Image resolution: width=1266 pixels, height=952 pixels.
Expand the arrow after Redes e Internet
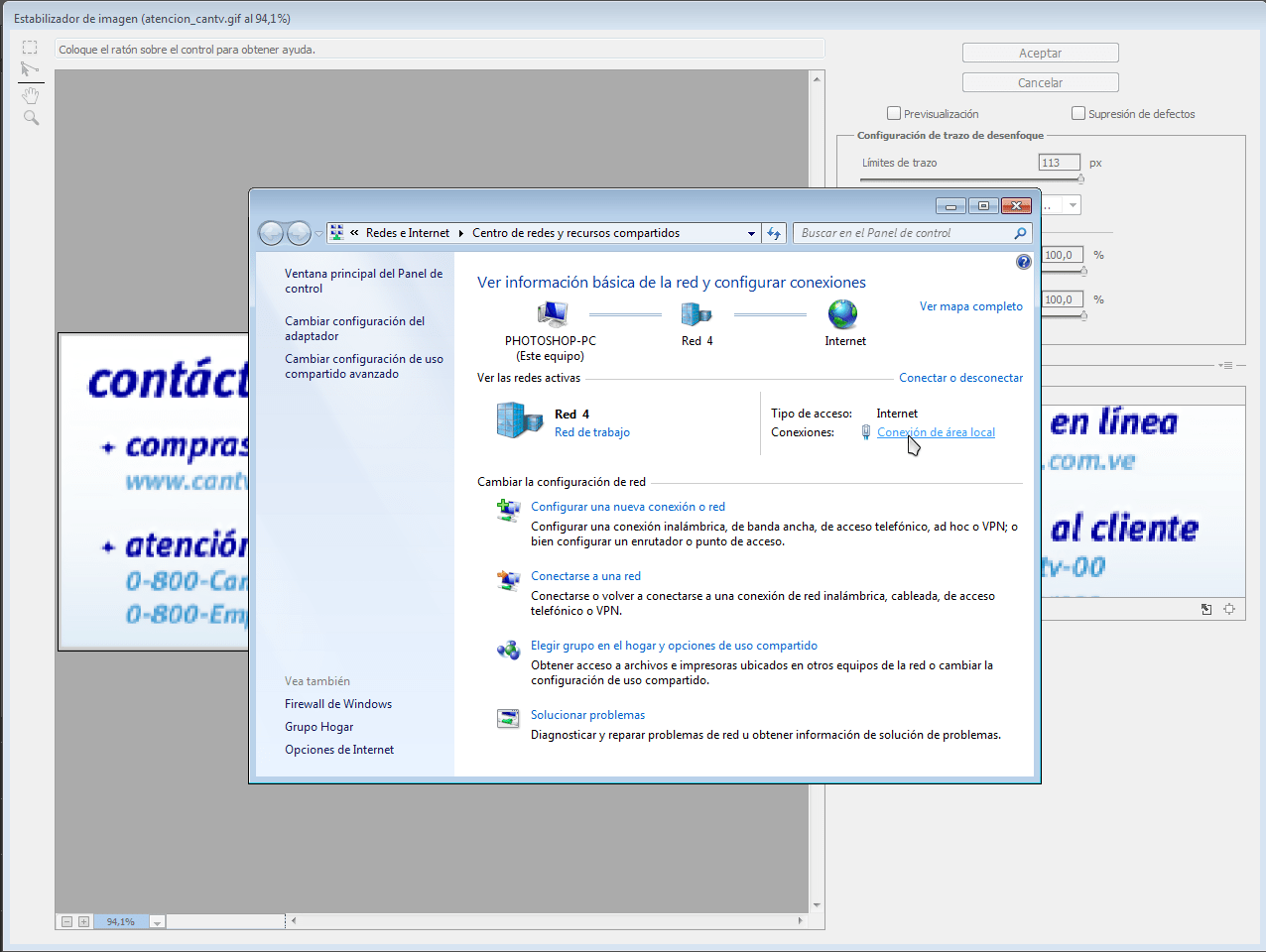(x=461, y=233)
